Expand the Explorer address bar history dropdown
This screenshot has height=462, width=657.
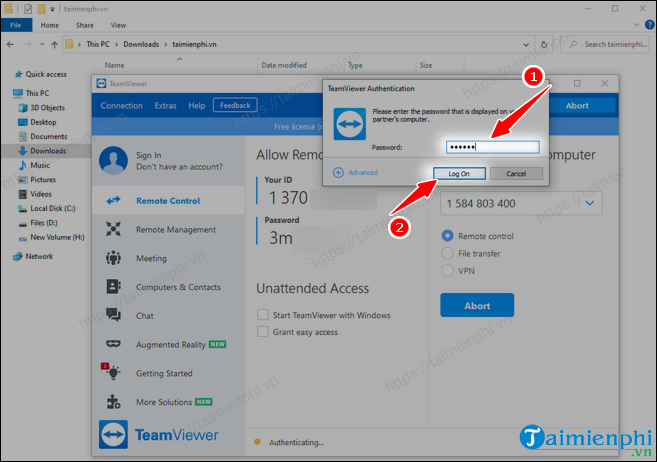(x=526, y=44)
